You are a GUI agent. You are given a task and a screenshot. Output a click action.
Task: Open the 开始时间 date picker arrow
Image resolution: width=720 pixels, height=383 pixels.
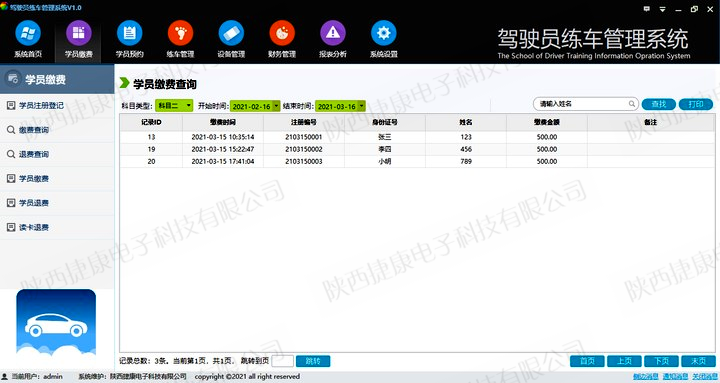(x=276, y=106)
